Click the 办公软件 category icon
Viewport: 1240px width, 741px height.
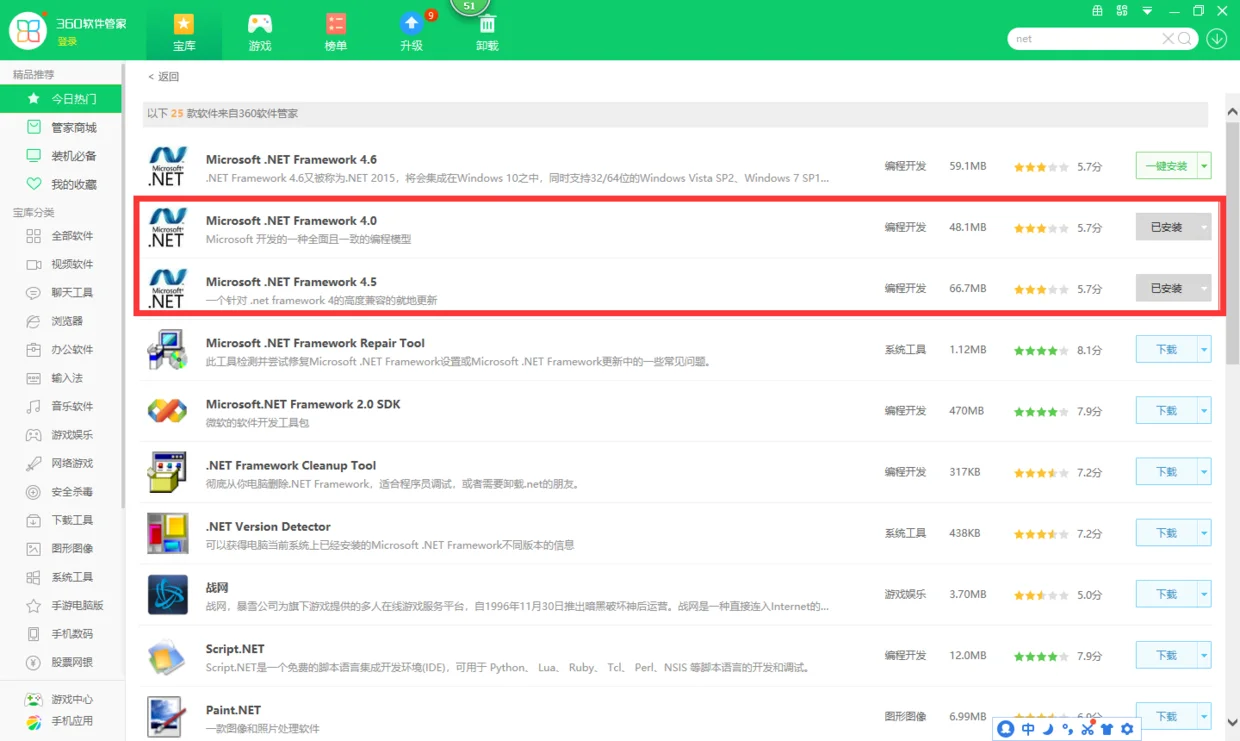click(x=34, y=350)
